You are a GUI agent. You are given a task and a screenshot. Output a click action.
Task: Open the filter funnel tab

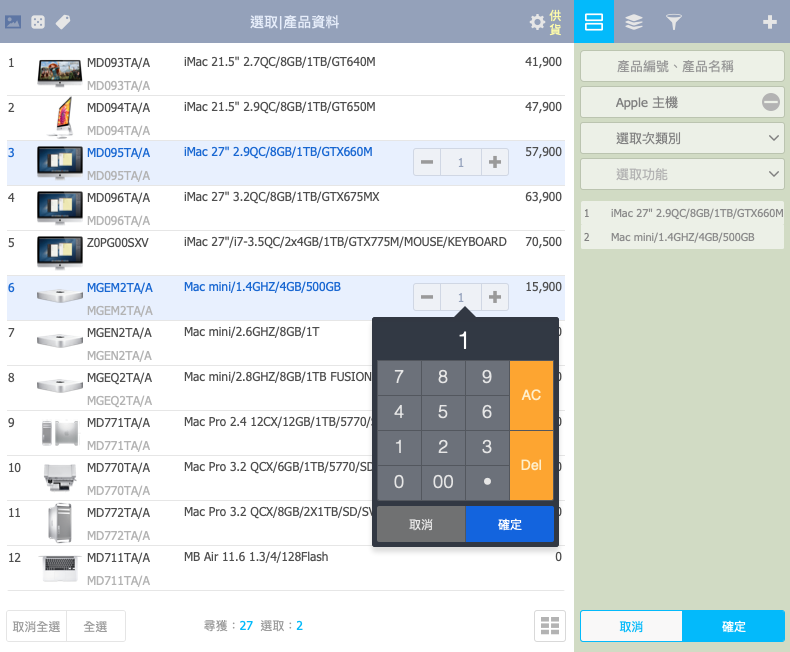click(674, 21)
